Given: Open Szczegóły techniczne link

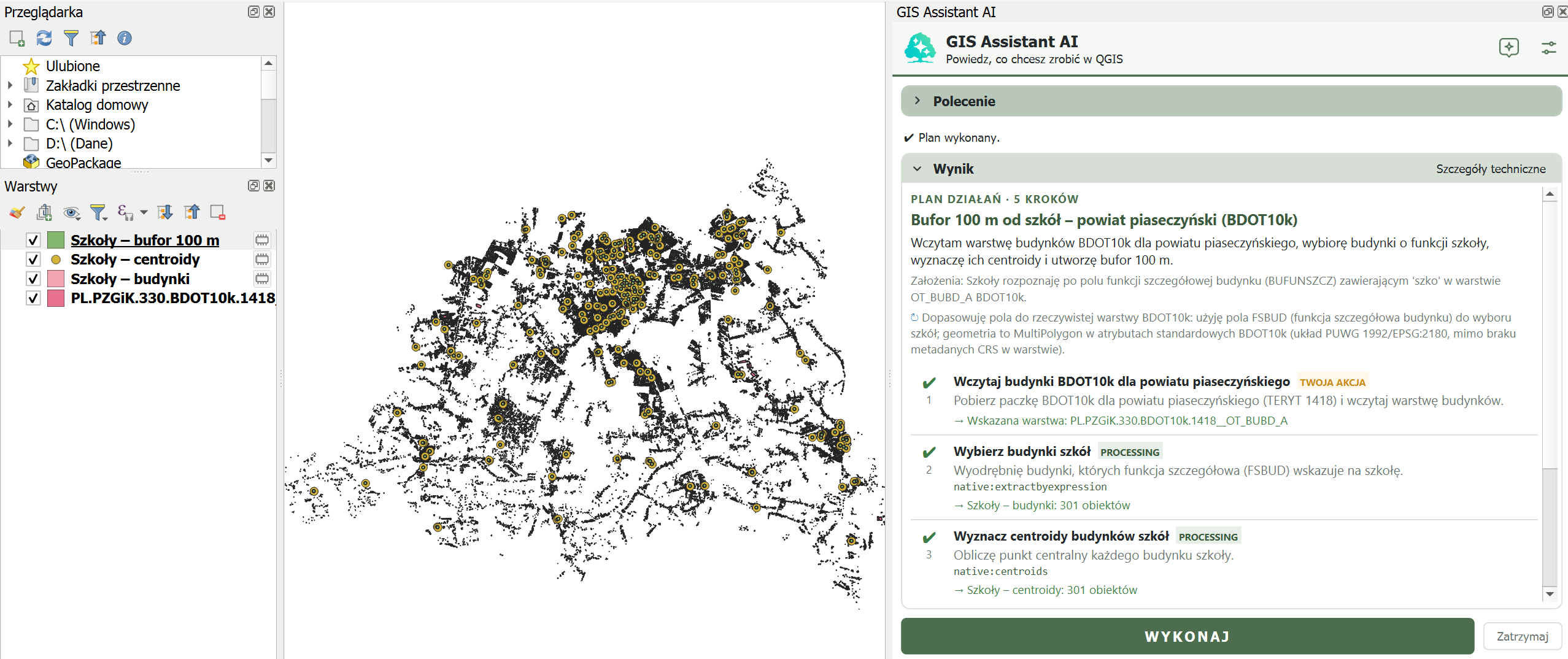Looking at the screenshot, I should tap(1491, 169).
